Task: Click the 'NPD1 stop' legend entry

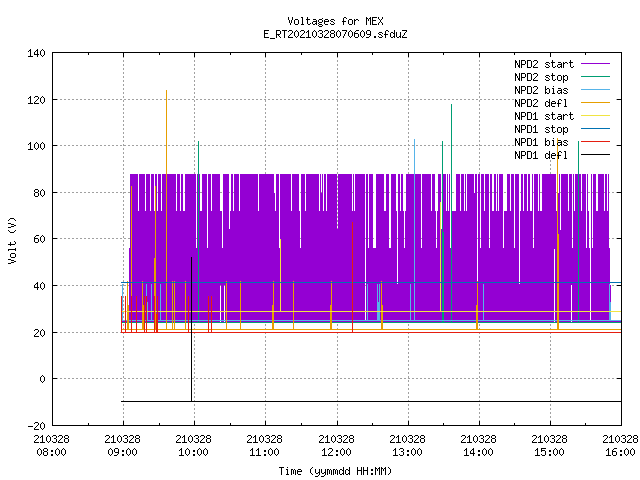Action: pos(541,129)
